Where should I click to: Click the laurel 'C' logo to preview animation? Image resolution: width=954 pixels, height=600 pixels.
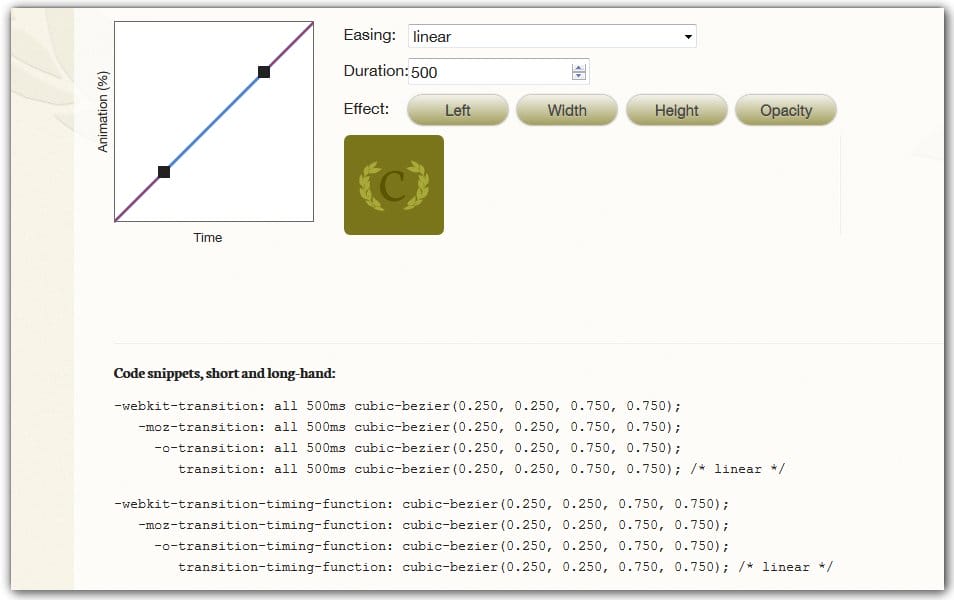point(393,186)
